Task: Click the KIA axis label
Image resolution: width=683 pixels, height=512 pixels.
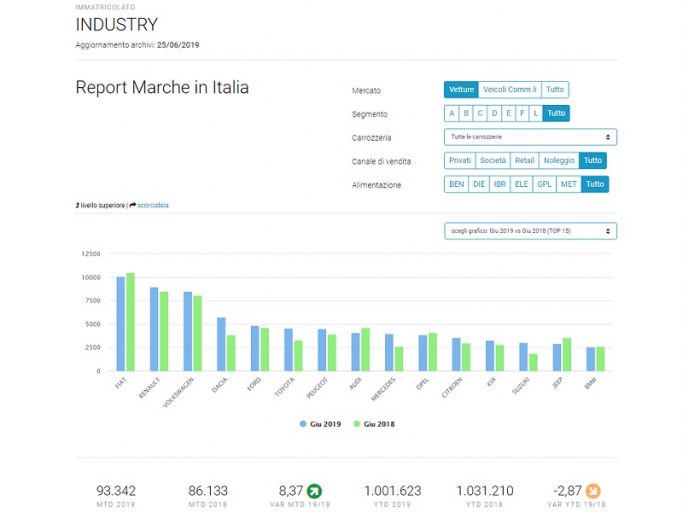Action: tap(491, 382)
